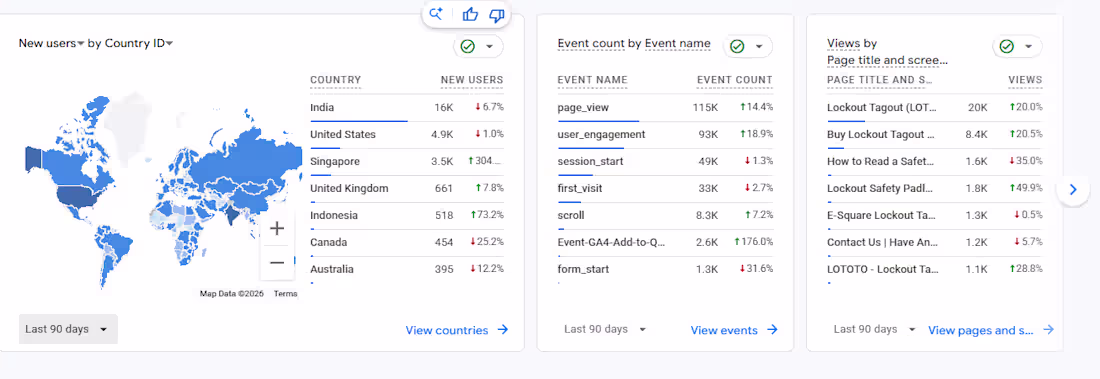Viewport: 1100px width, 379px height.
Task: Click the PAGE TITLE AND S... column header
Action: (x=880, y=80)
